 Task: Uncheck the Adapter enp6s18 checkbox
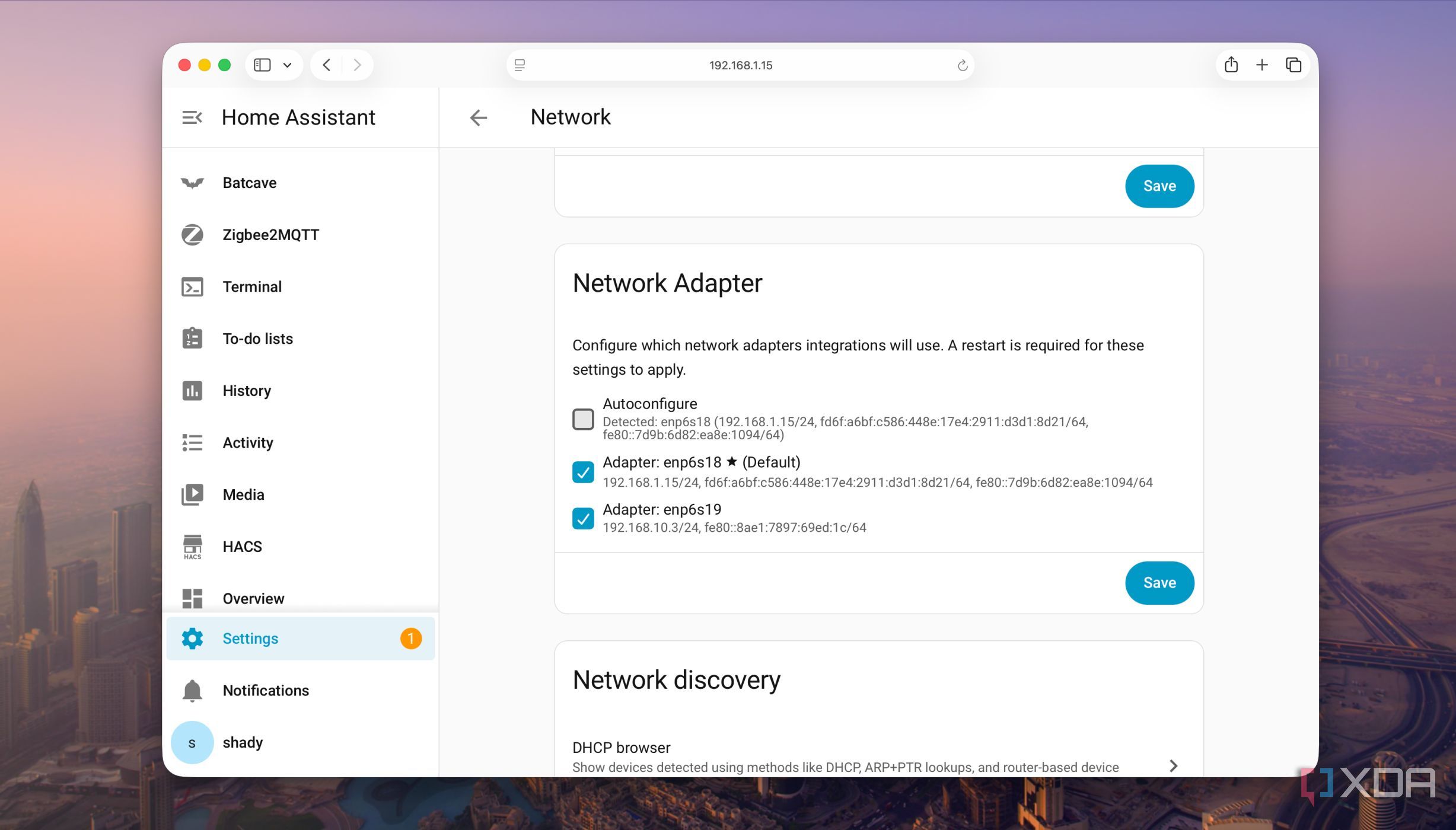pyautogui.click(x=583, y=472)
